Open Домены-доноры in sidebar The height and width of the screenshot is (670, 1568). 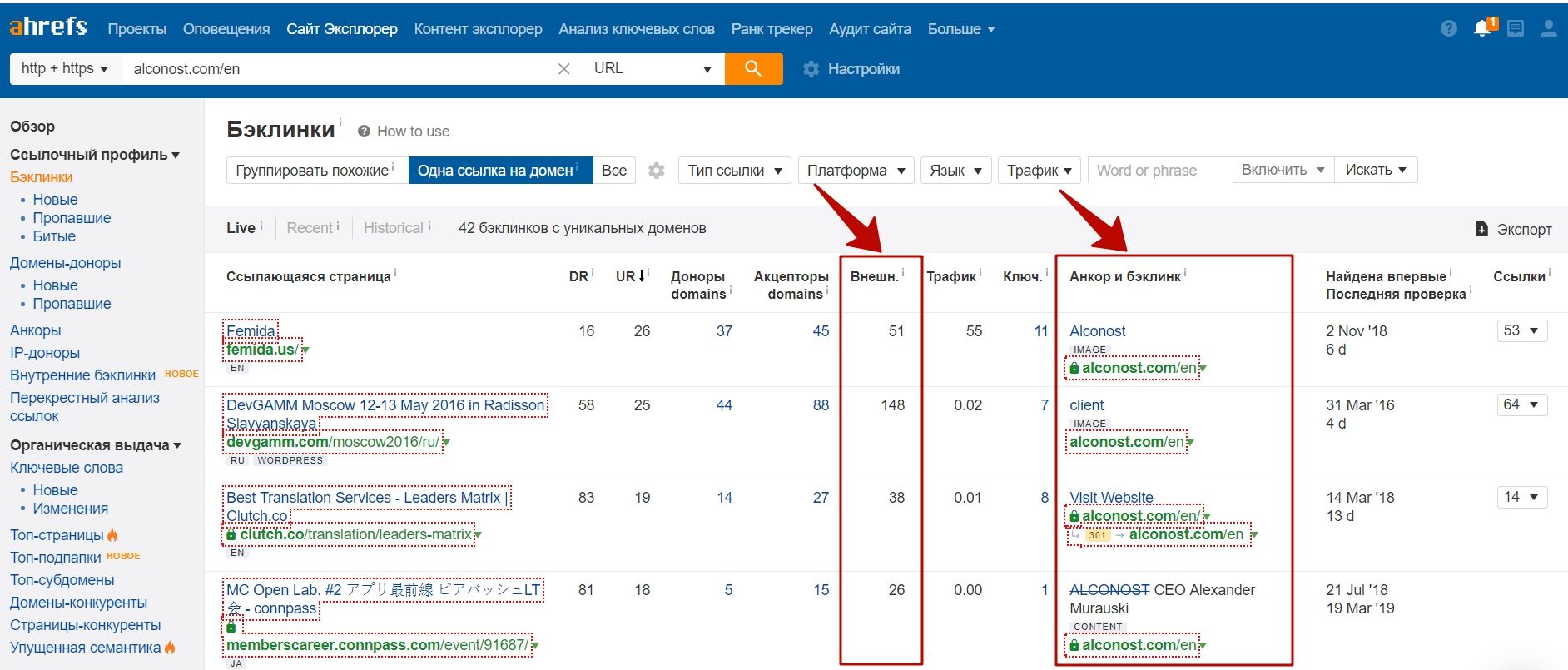click(65, 263)
